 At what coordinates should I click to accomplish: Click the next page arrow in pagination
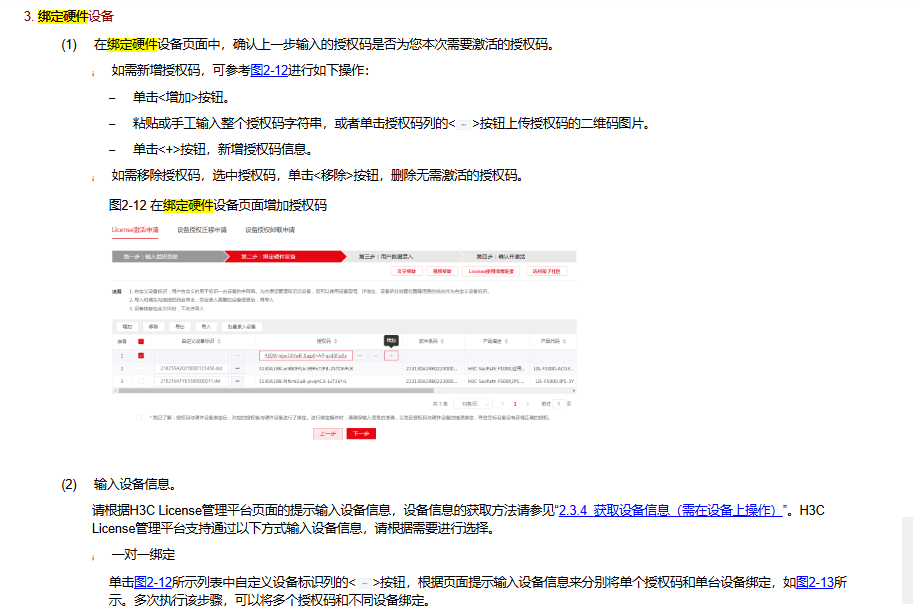click(528, 403)
